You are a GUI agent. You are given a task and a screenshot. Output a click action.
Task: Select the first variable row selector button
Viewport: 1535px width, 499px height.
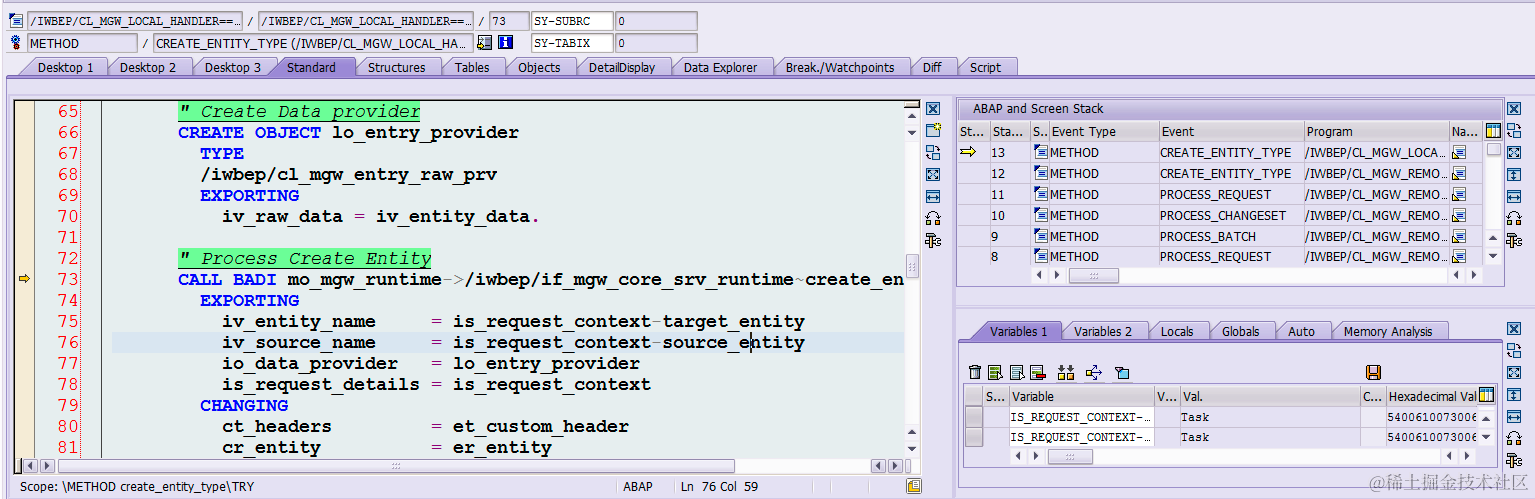coord(973,417)
